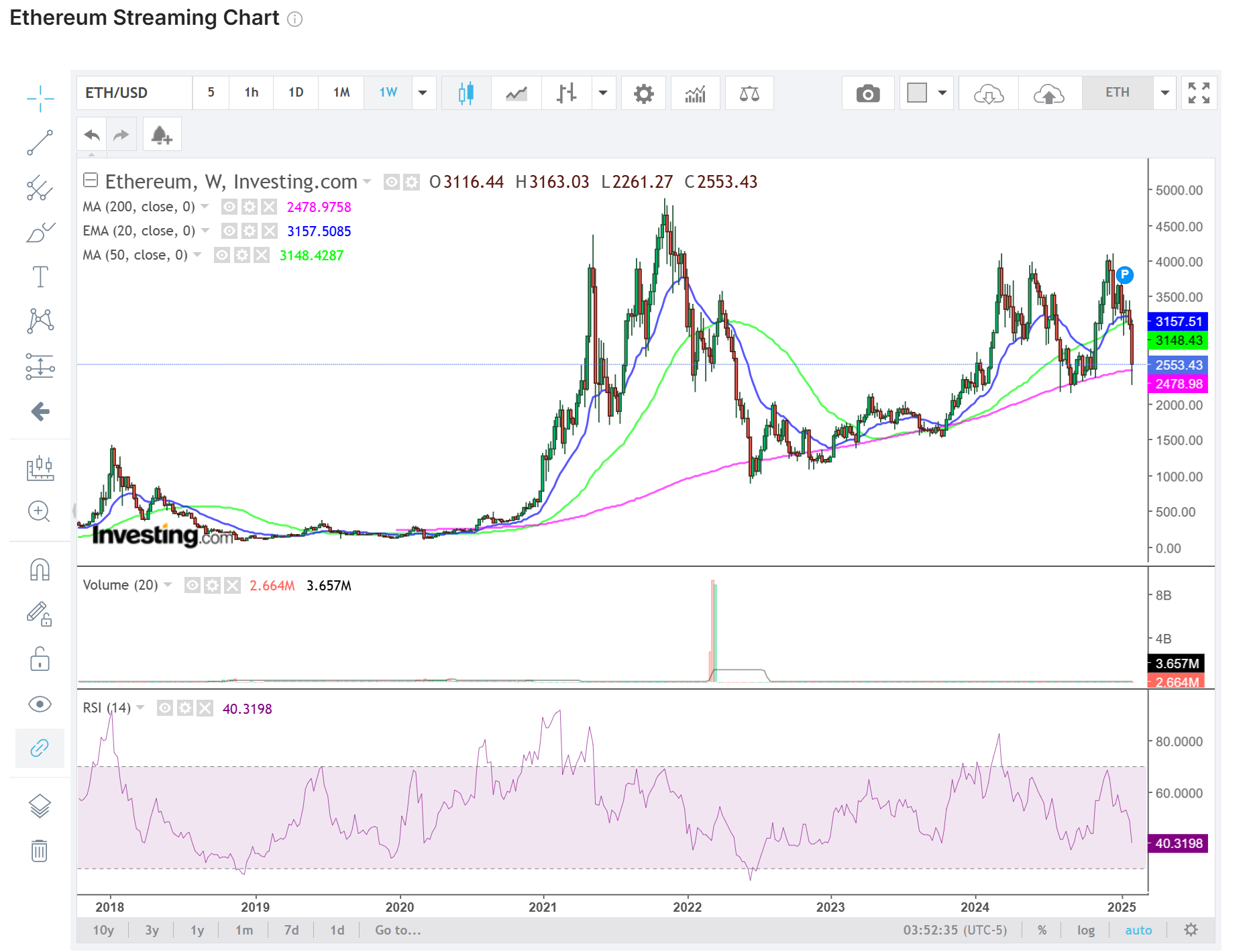Switch to the 1D timeframe
1247x952 pixels.
296,93
